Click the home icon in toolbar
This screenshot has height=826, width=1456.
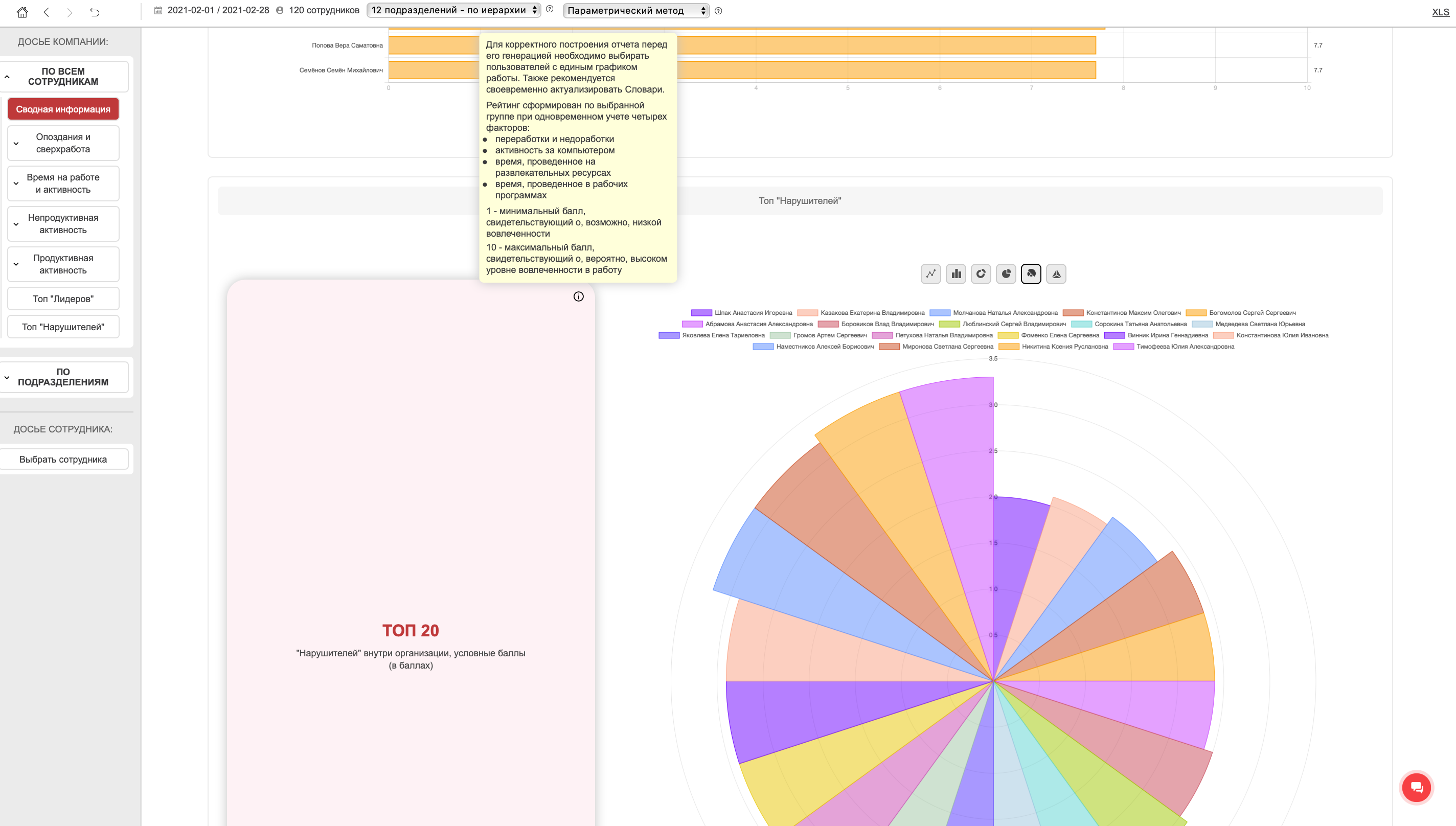22,12
